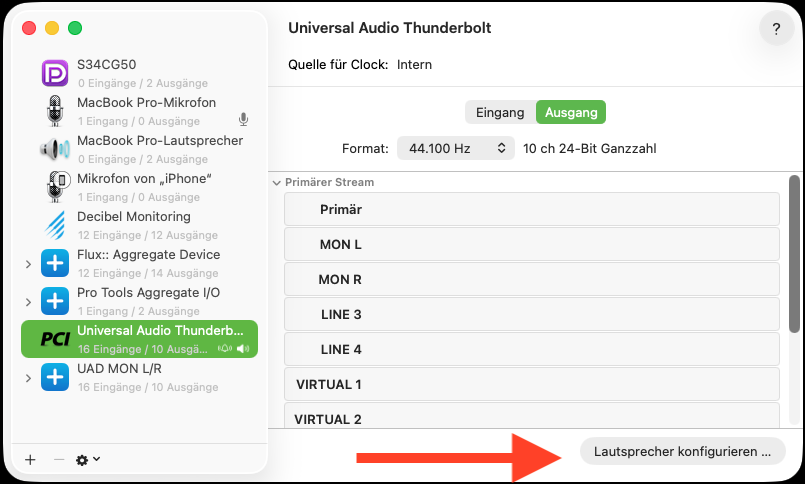Click the UAD MON L/R aggregate icon
Viewport: 805px width, 484px height.
coord(54,377)
